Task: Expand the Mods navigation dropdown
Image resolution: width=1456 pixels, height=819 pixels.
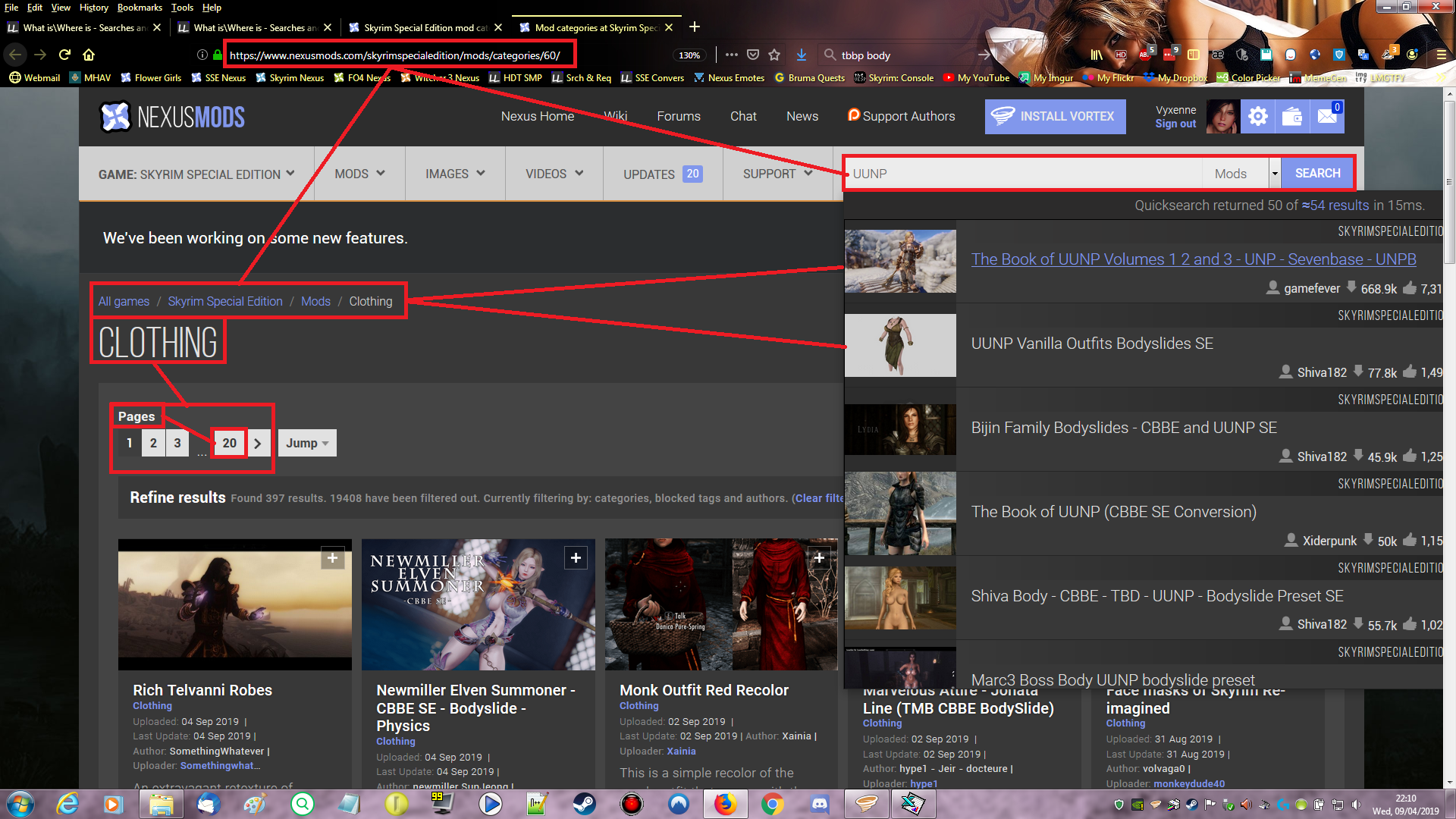Action: 360,174
